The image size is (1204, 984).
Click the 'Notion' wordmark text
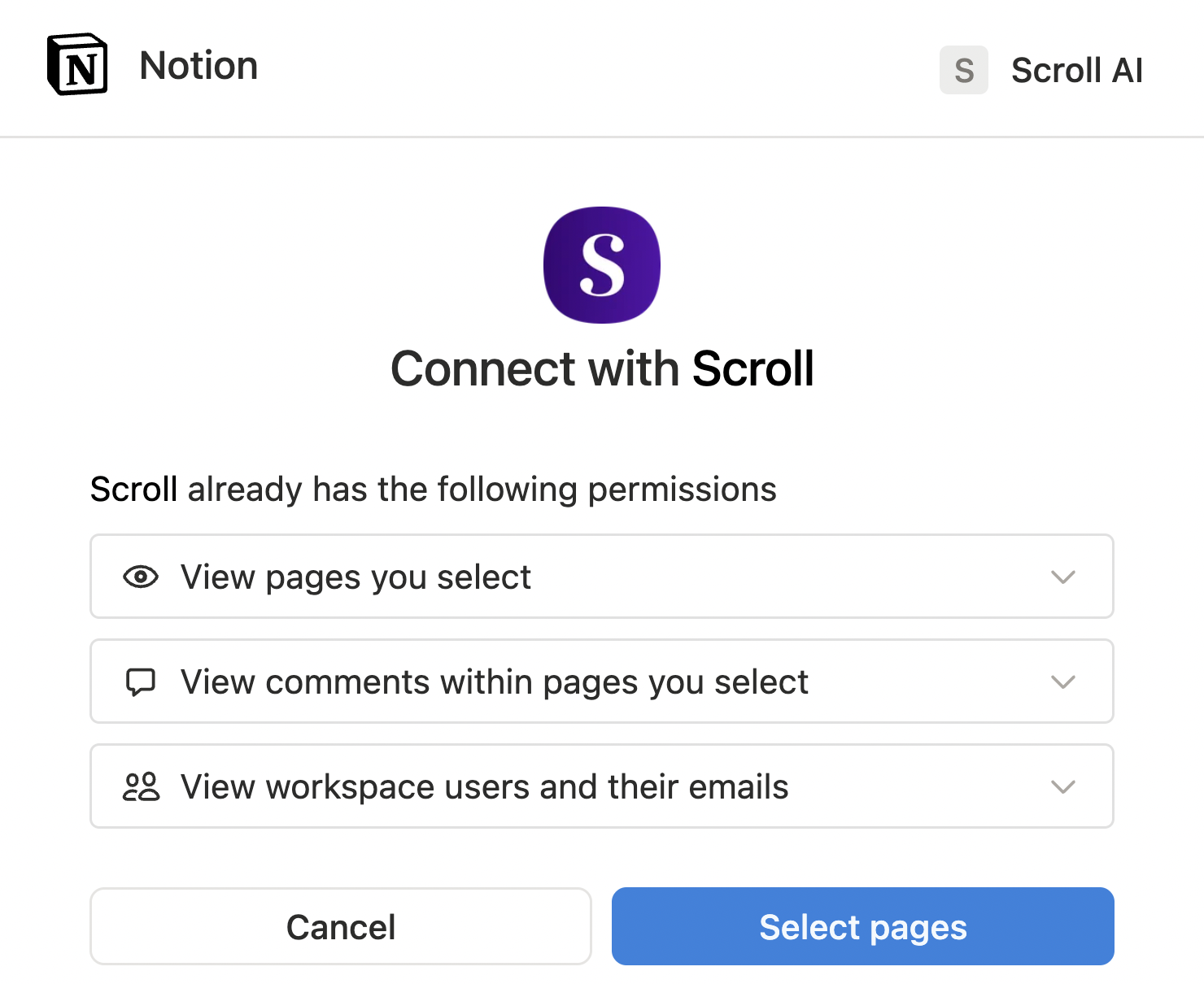click(x=198, y=66)
